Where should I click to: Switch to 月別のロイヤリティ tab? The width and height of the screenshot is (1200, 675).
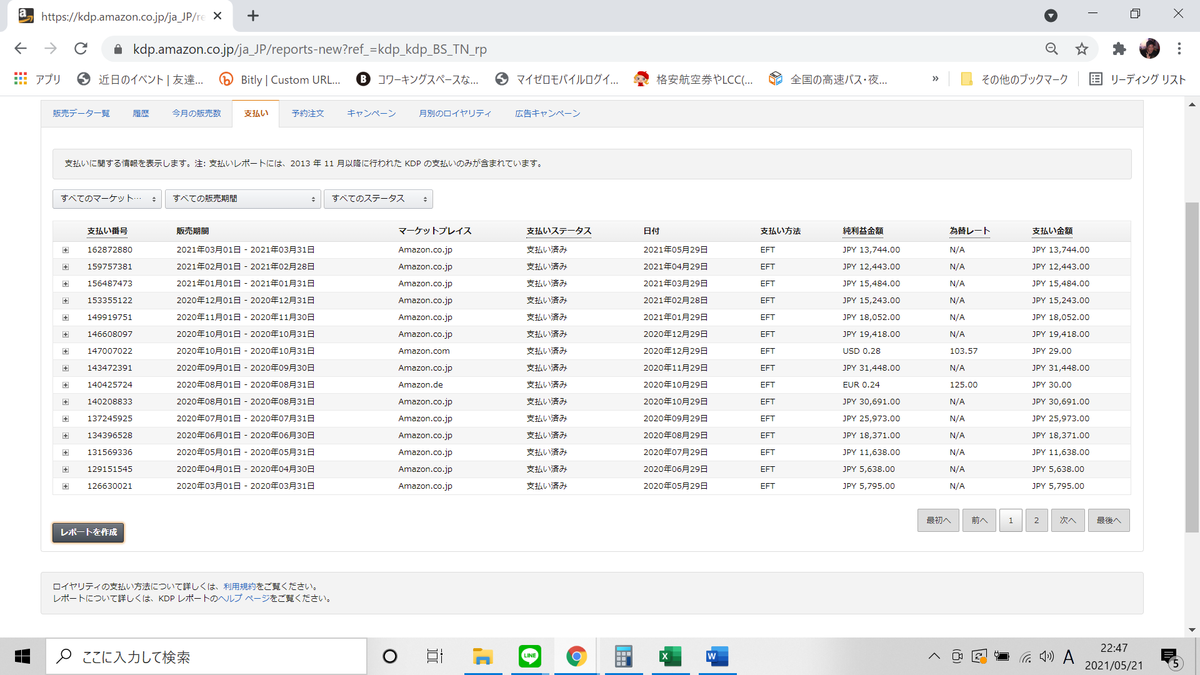(x=455, y=114)
